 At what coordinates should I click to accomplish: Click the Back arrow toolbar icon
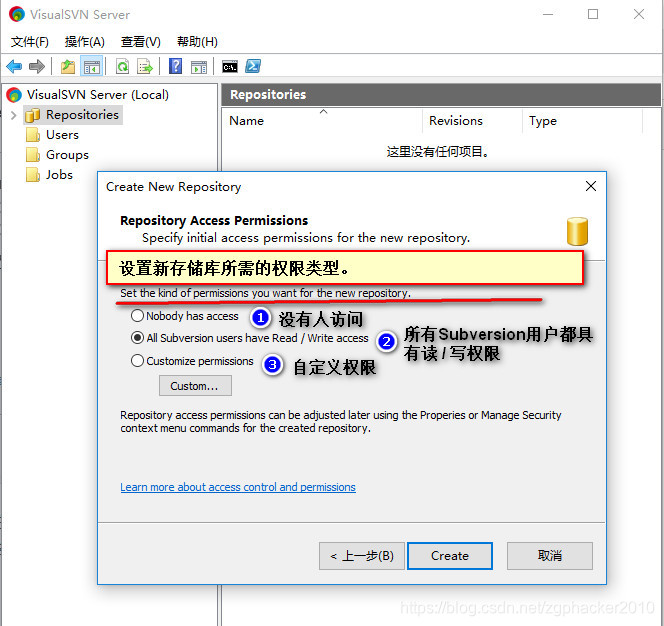pos(14,66)
